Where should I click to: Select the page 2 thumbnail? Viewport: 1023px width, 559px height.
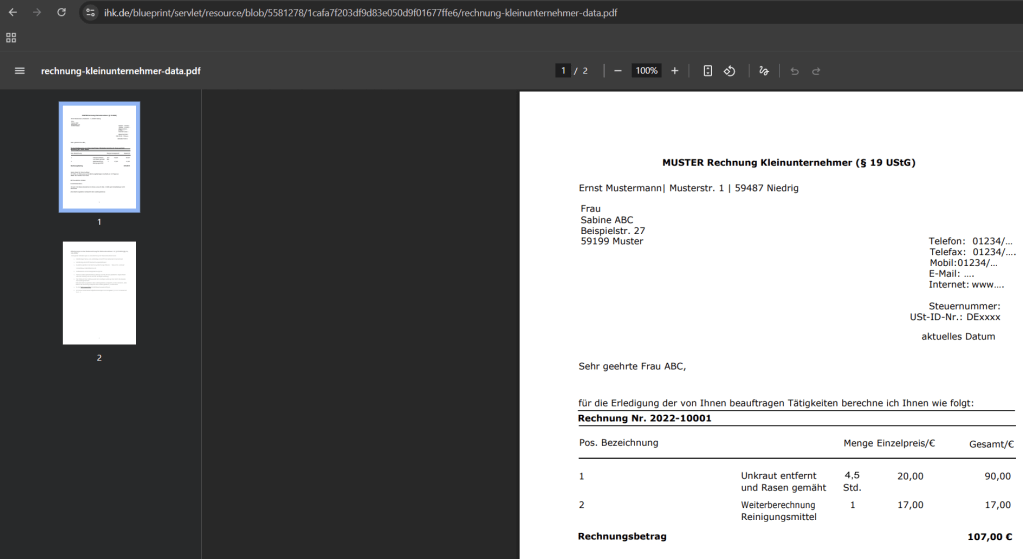pyautogui.click(x=99, y=293)
